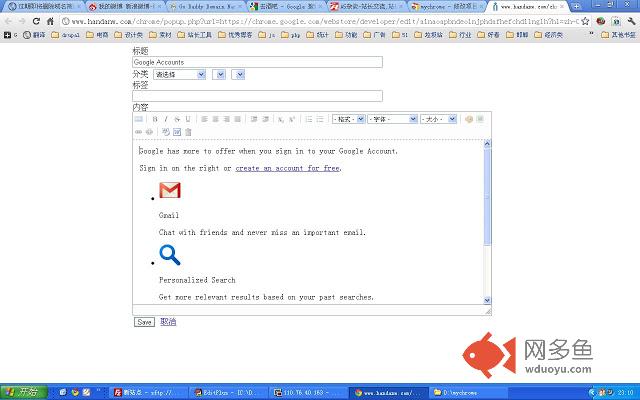640x400 pixels.
Task: Apply strikethrough in the editor toolbar
Action: pyautogui.click(x=177, y=119)
